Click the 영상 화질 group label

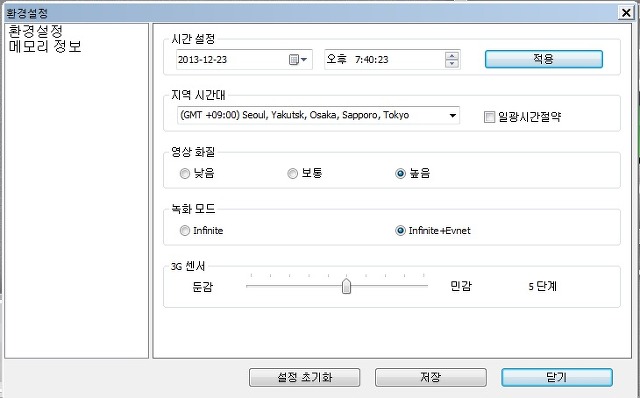click(193, 152)
